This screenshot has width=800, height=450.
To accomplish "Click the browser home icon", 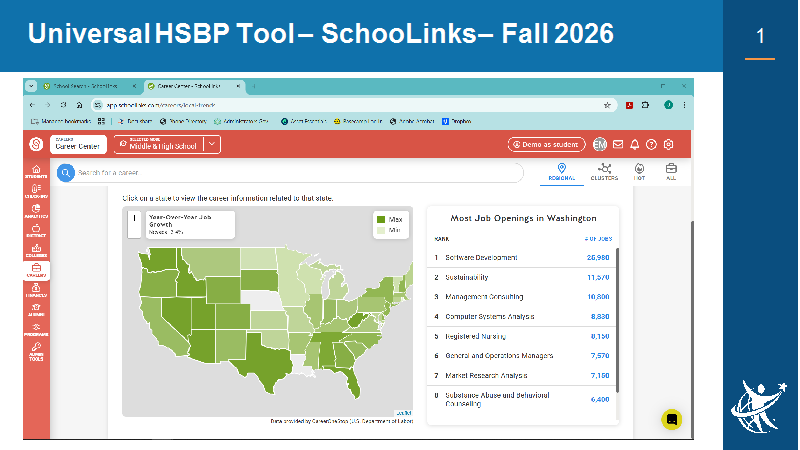I will pyautogui.click(x=79, y=105).
